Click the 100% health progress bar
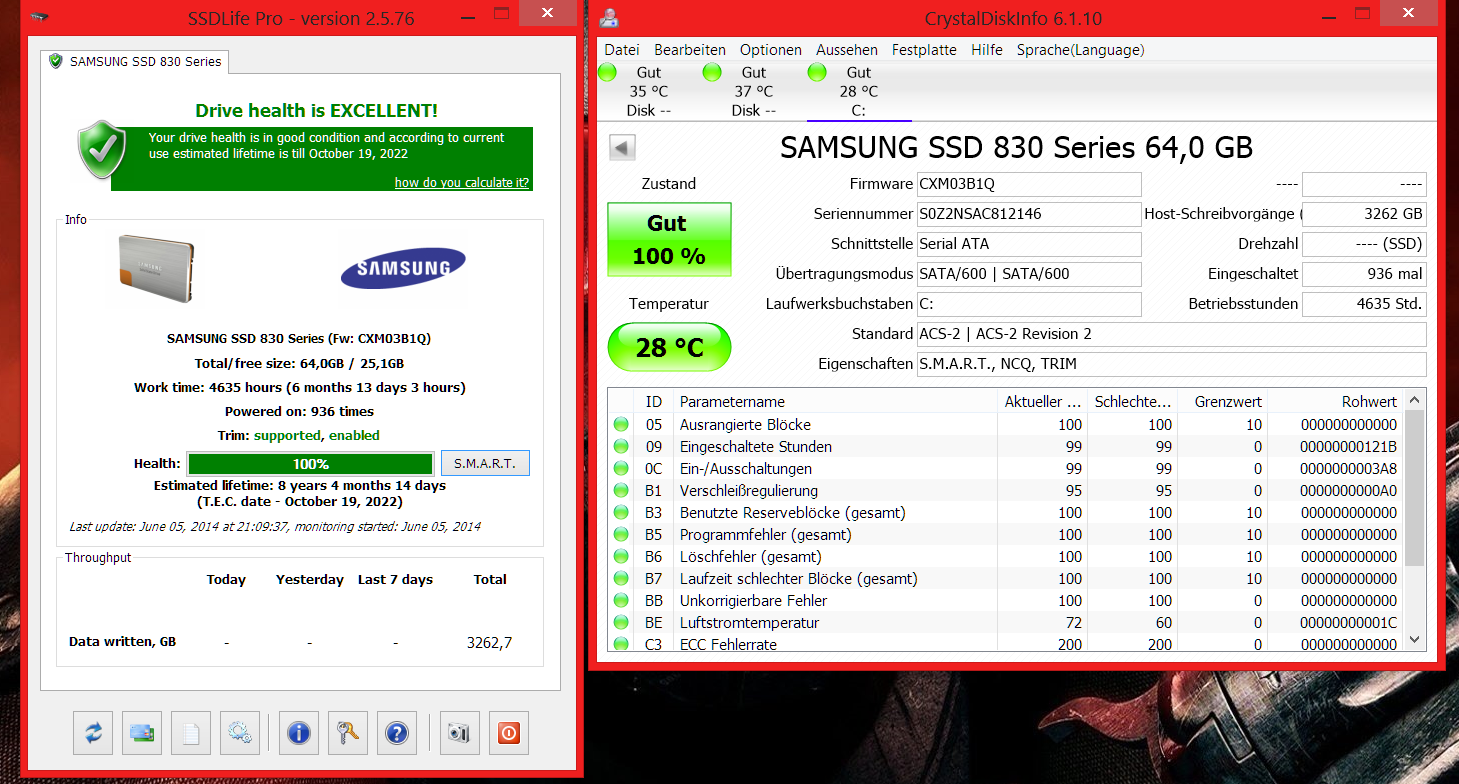Screen dimensions: 1459x784 tap(310, 464)
